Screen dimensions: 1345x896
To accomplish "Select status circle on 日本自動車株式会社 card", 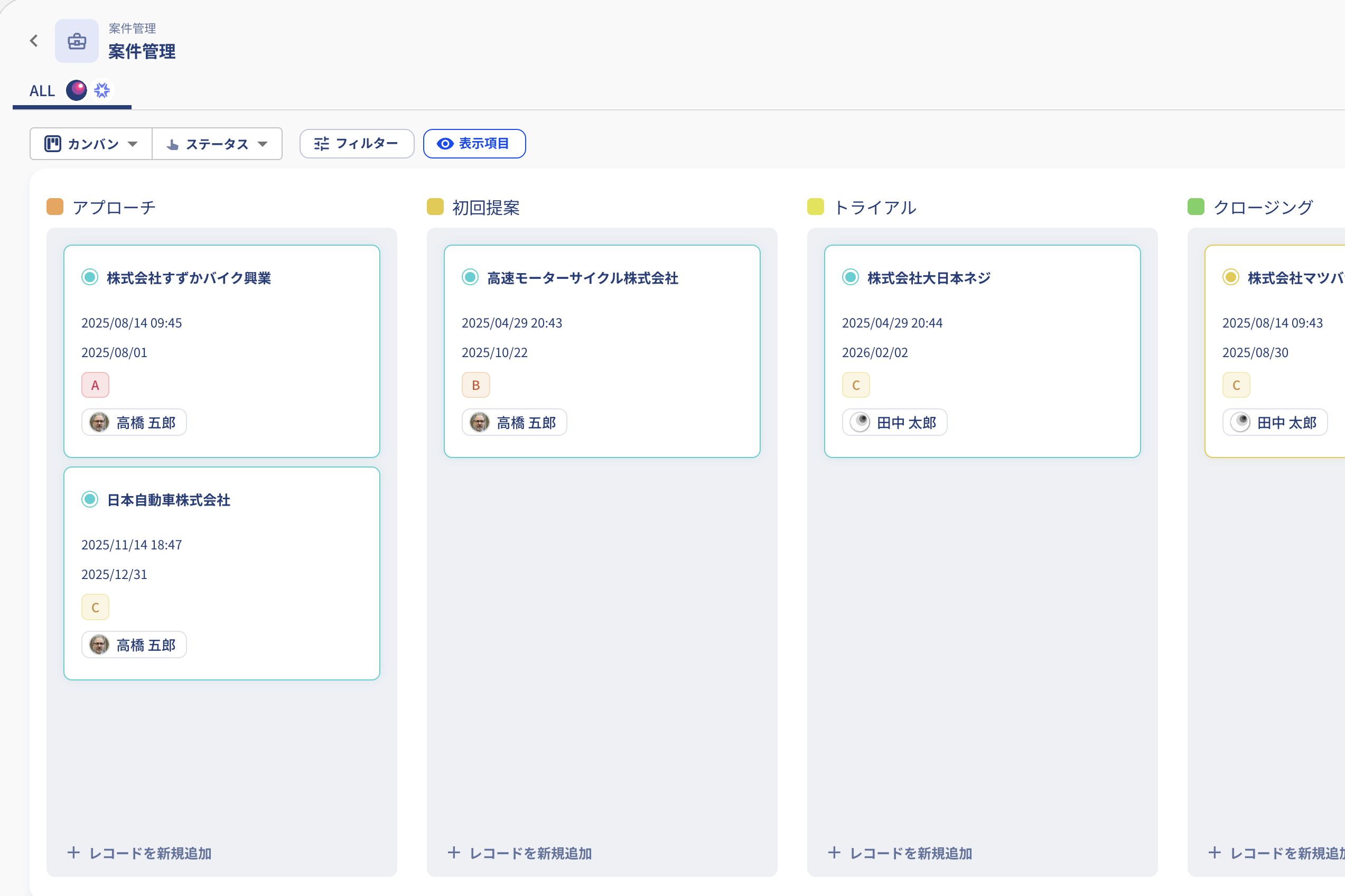I will (90, 499).
